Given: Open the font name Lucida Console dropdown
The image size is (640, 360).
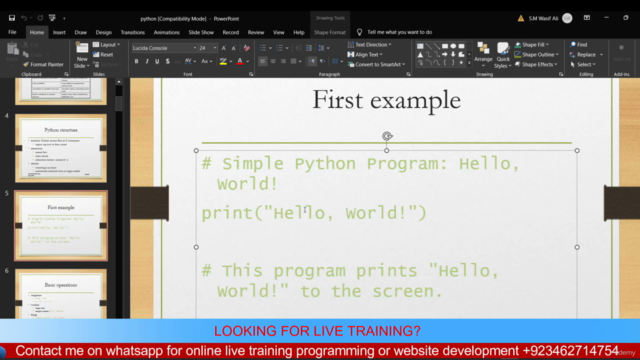Looking at the screenshot, I should (x=194, y=48).
